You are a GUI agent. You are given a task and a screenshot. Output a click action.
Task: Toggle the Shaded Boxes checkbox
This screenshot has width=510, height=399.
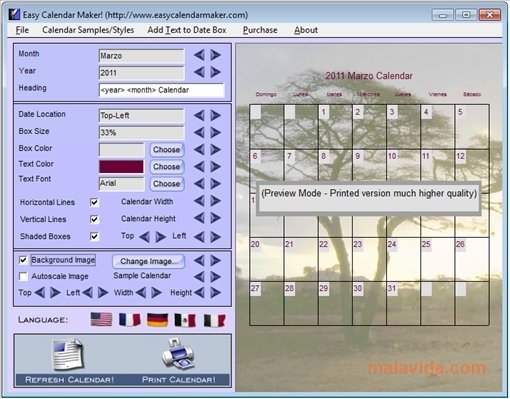(95, 236)
